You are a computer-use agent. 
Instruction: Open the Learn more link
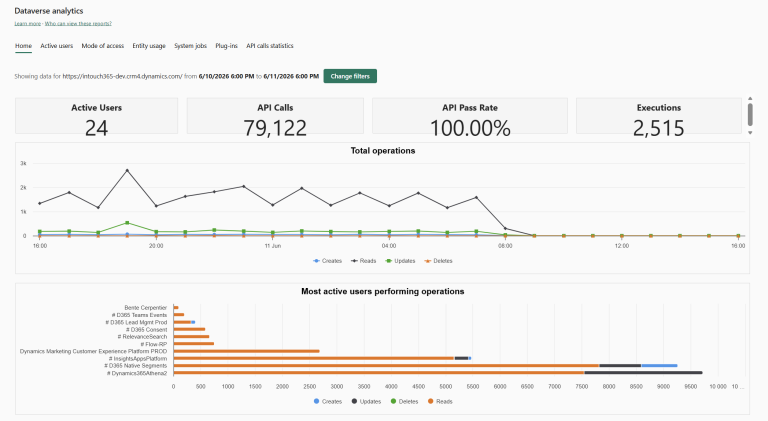[x=27, y=23]
